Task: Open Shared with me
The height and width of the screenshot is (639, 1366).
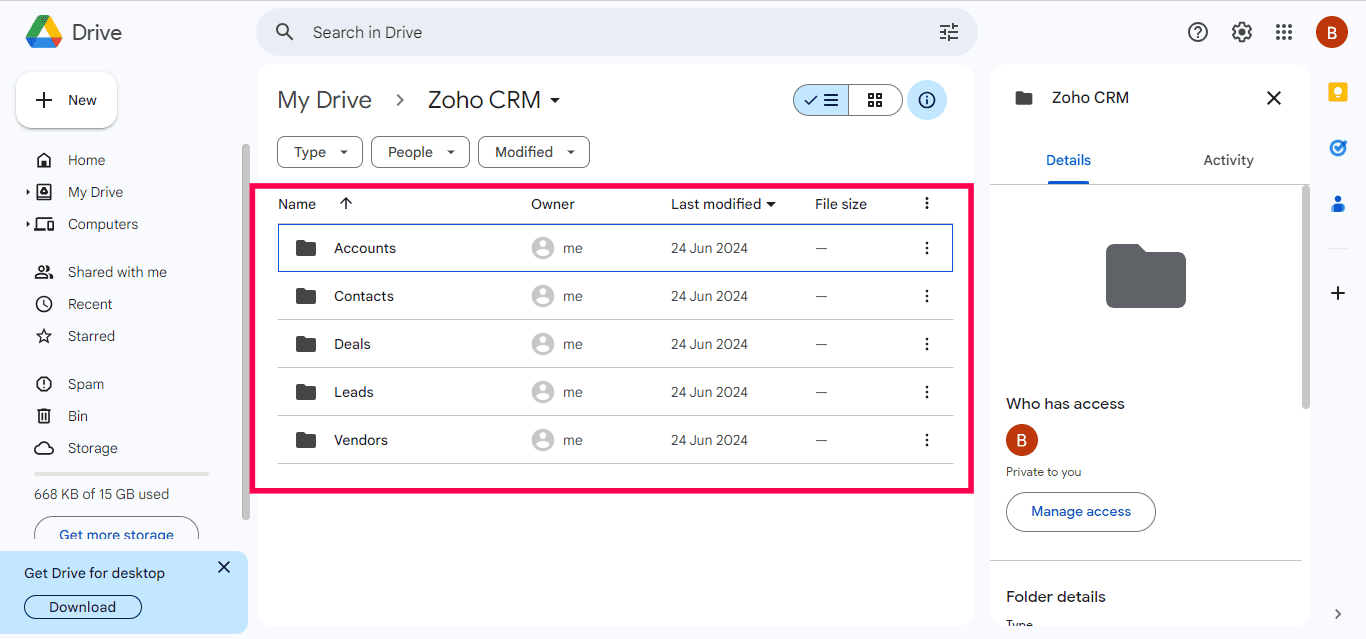Action: pyautogui.click(x=118, y=272)
